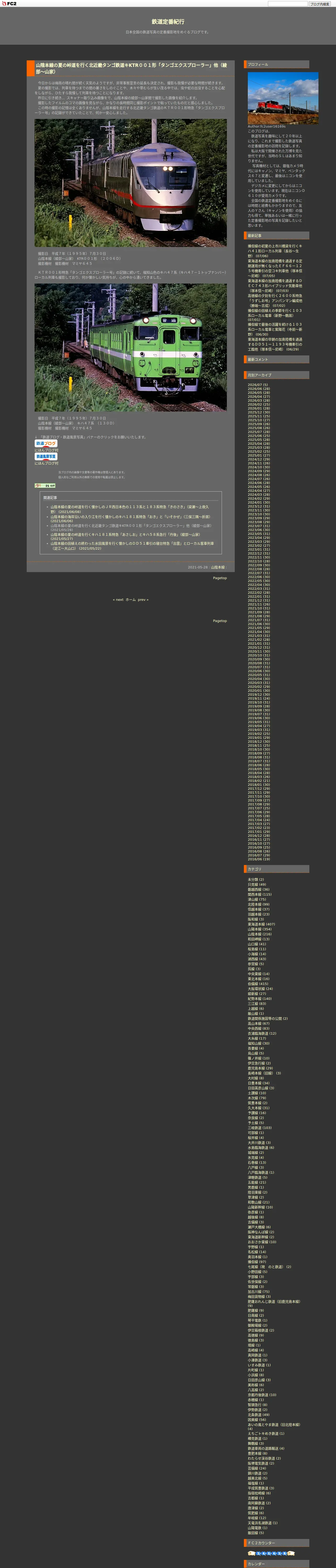
Task: Open the profile photo of red locomotive
Action: [x=283, y=98]
